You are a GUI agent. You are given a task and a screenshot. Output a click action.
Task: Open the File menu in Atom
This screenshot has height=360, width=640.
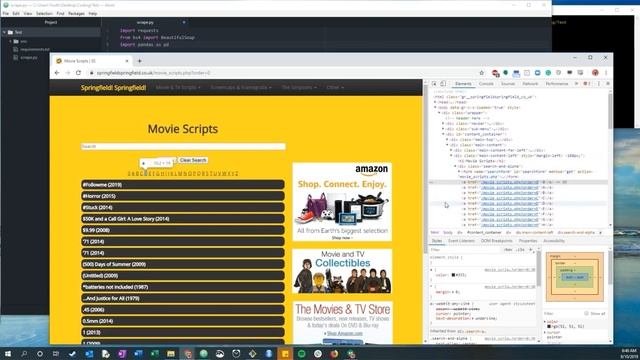pyautogui.click(x=6, y=13)
